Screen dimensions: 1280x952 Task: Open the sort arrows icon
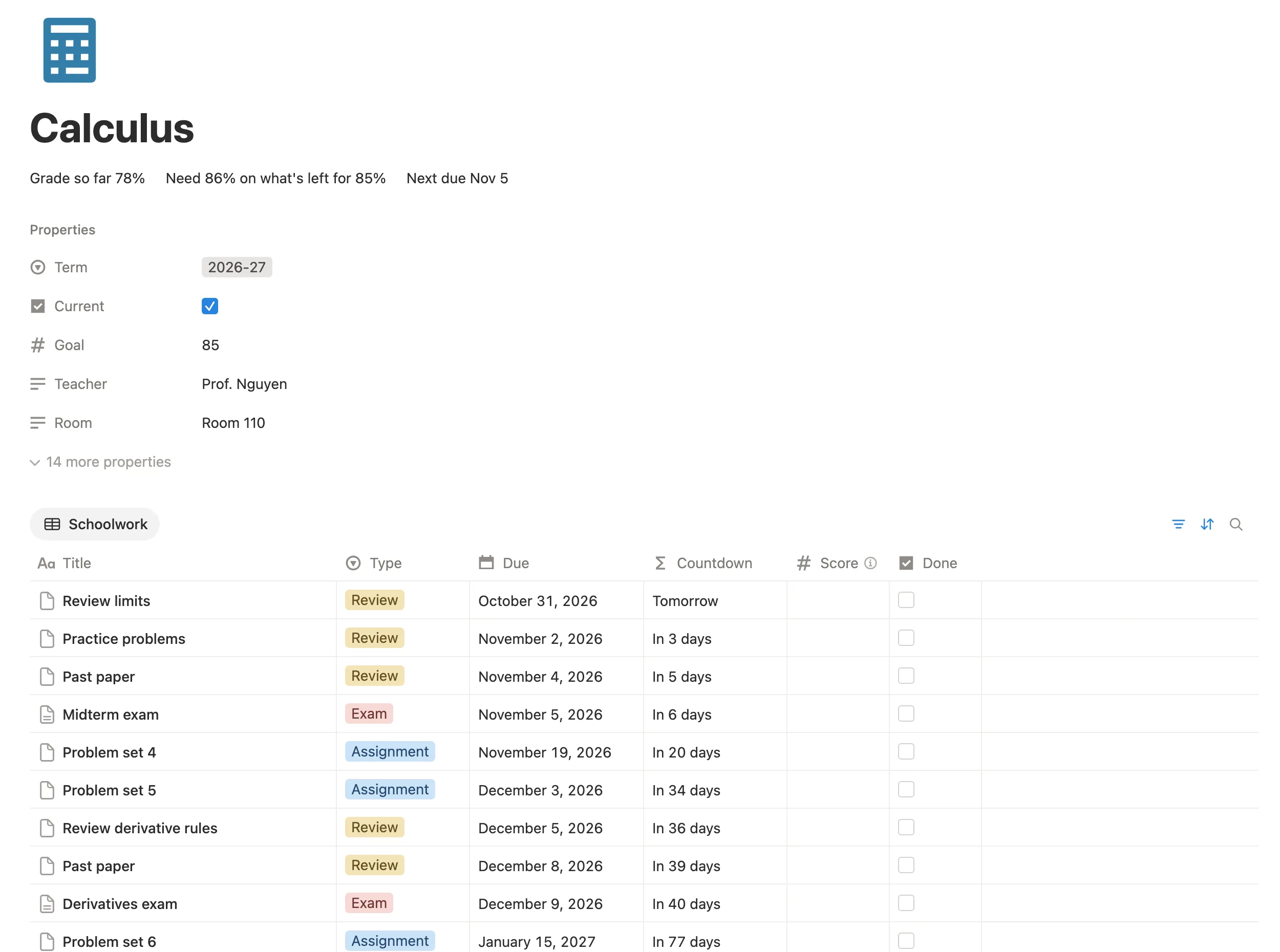click(1207, 525)
